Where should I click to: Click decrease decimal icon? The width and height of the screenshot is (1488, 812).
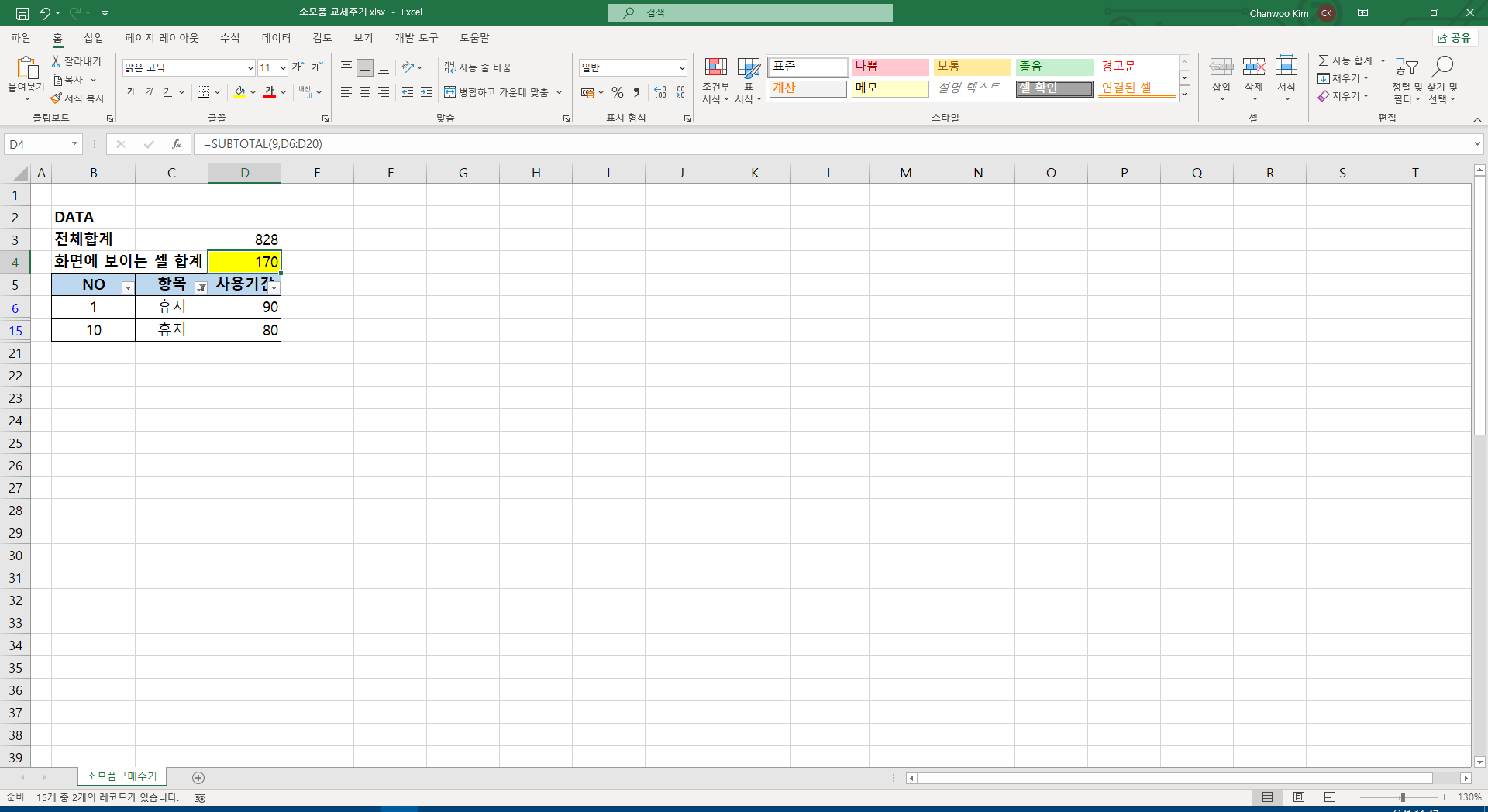[679, 92]
